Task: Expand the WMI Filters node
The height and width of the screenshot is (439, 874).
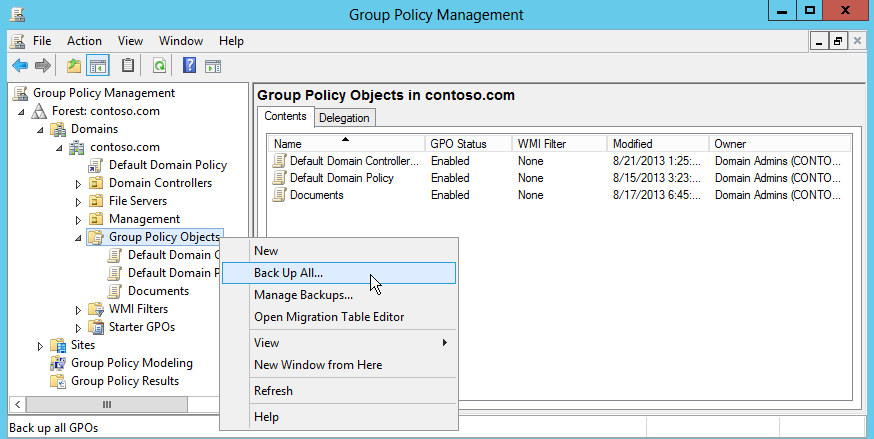Action: pos(78,310)
